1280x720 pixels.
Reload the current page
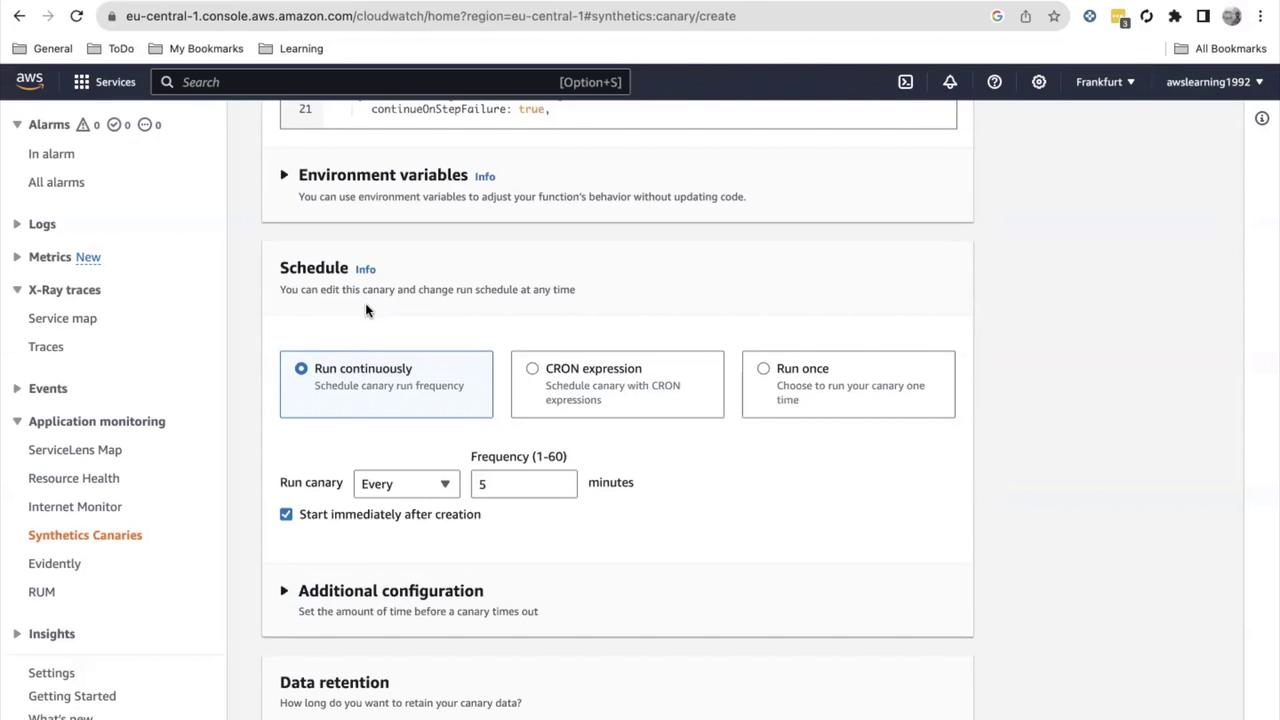tap(76, 16)
